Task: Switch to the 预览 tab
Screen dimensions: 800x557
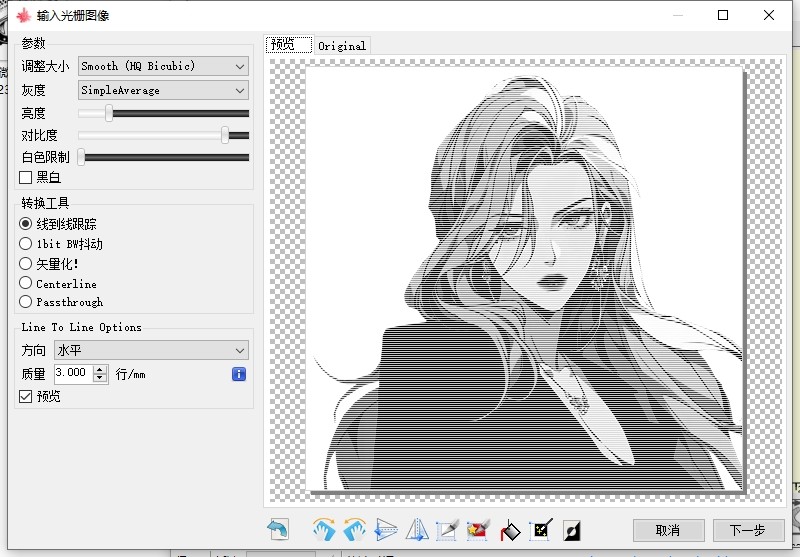Action: click(289, 45)
